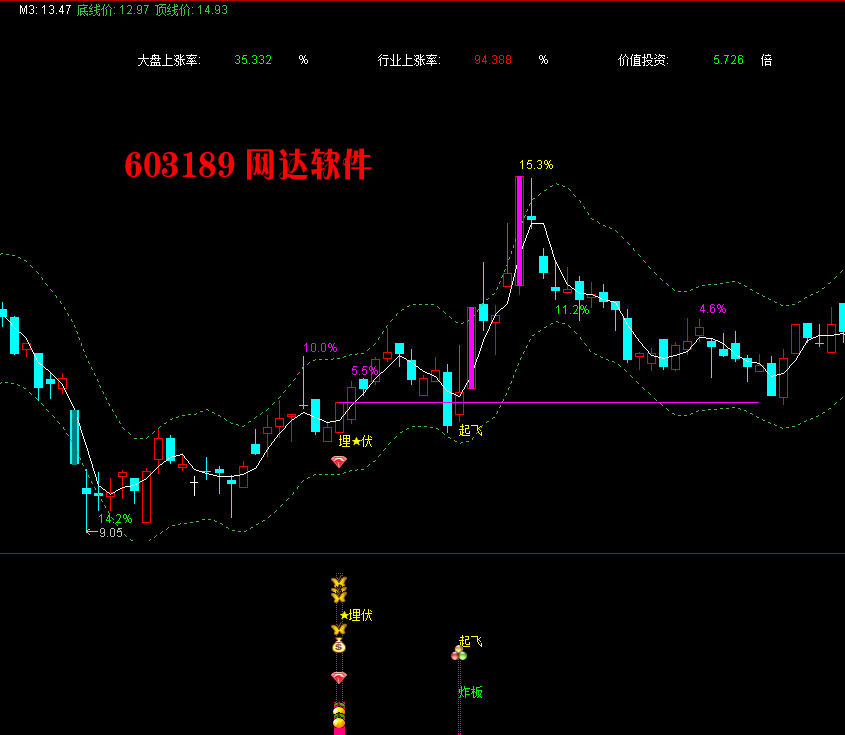Screen dimensions: 845x735
Task: Click the red diamond icon in the lower indicator panel
Action: [x=339, y=677]
